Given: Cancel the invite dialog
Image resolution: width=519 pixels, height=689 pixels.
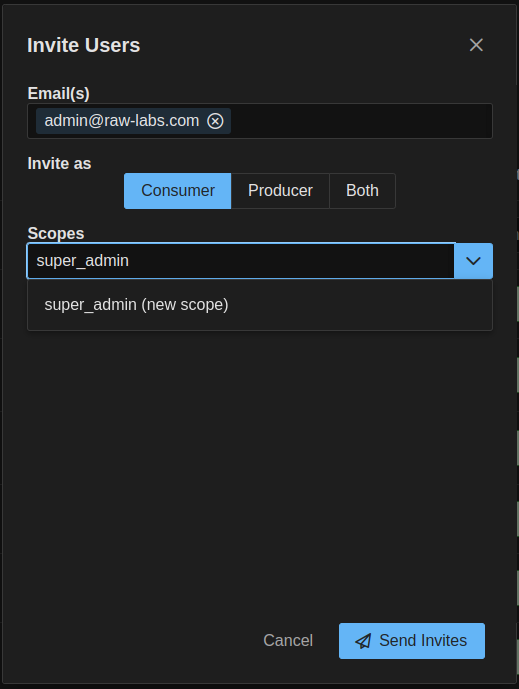Looking at the screenshot, I should pos(288,640).
